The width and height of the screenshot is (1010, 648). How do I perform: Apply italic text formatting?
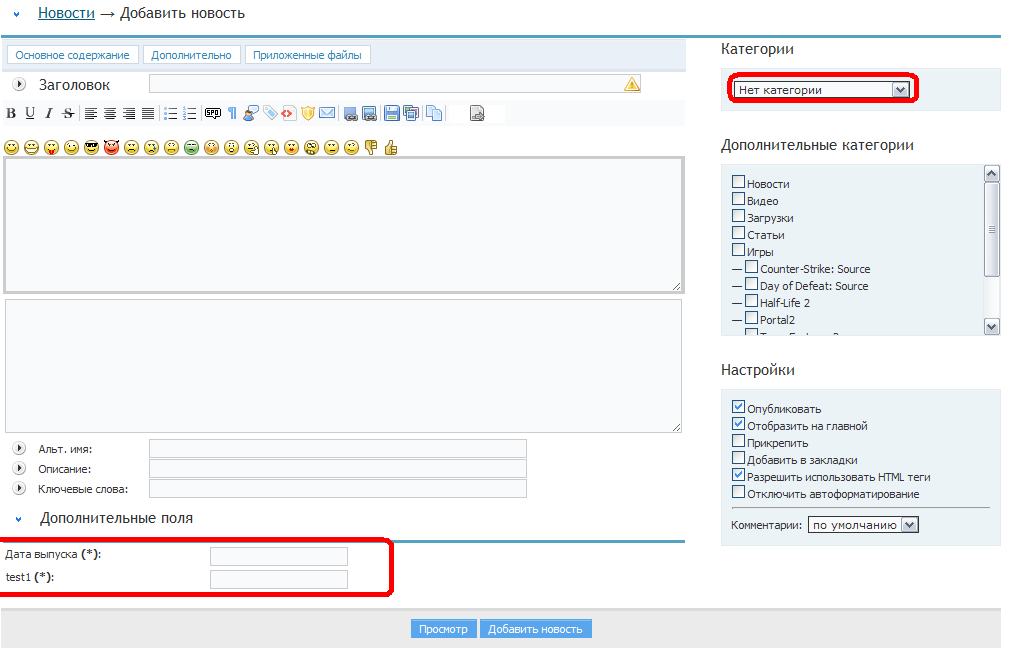coord(48,113)
